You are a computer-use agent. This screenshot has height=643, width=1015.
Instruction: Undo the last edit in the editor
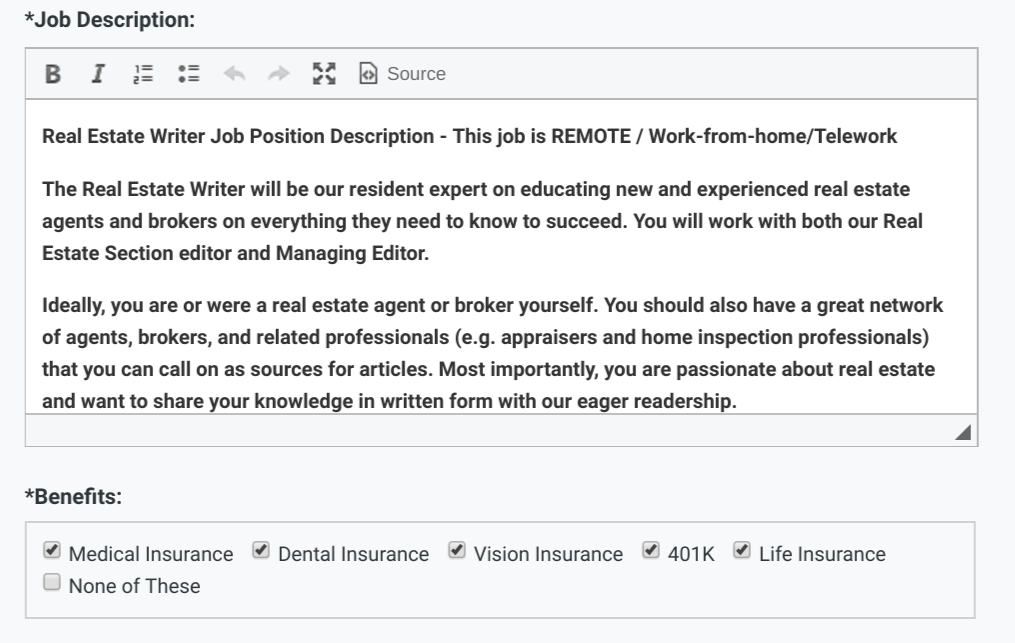(x=234, y=74)
